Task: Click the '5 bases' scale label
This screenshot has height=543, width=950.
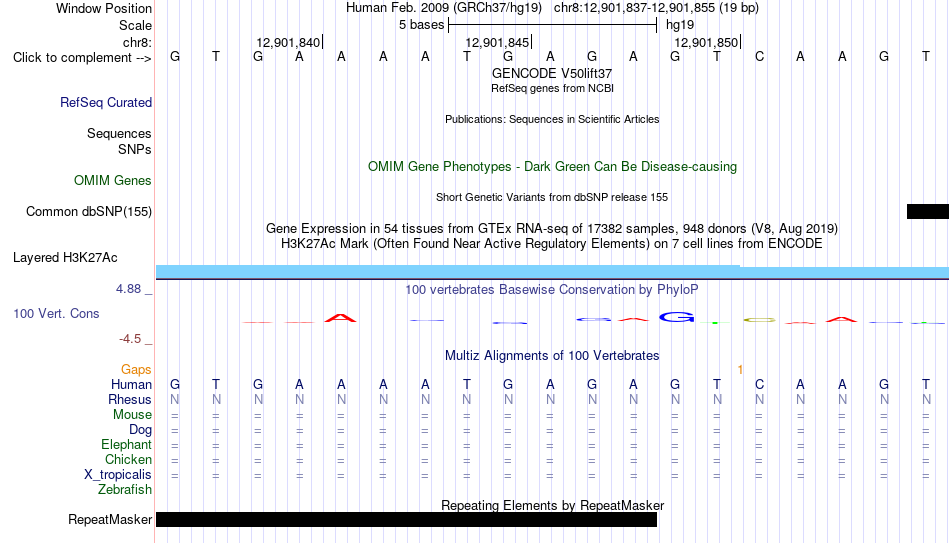Action: 422,25
